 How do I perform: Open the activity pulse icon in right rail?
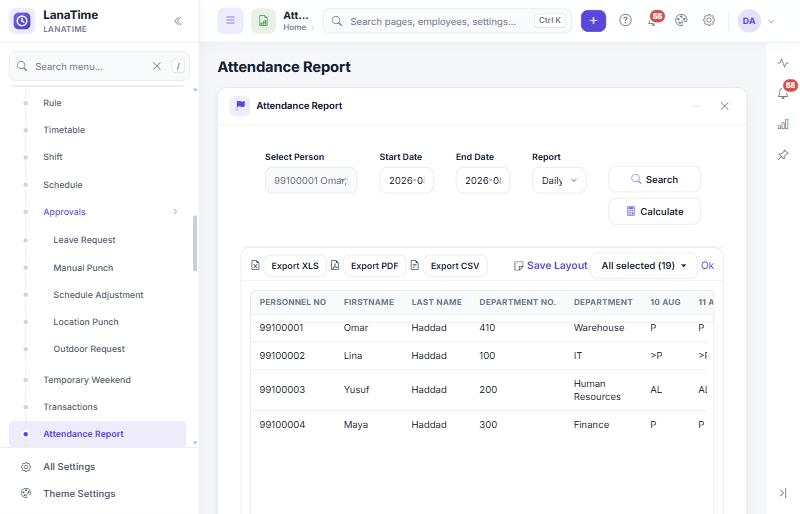pyautogui.click(x=783, y=63)
